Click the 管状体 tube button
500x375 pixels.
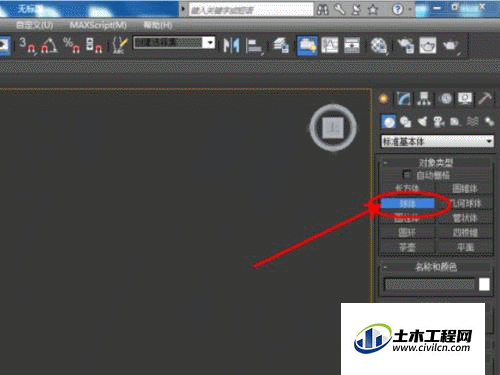[465, 218]
